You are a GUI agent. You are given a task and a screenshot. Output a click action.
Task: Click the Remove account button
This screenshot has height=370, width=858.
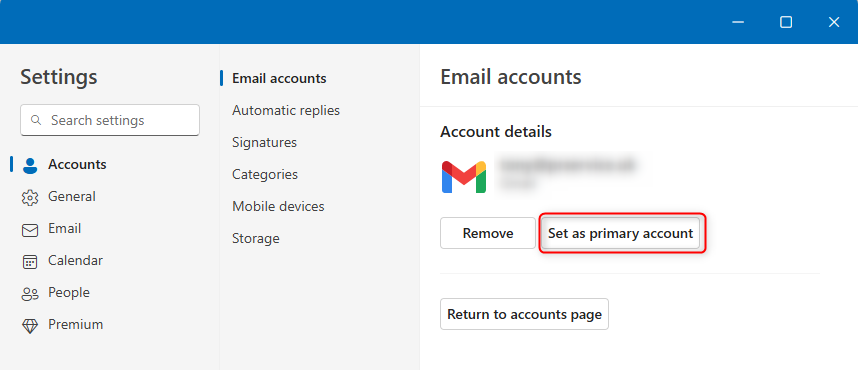coord(488,233)
